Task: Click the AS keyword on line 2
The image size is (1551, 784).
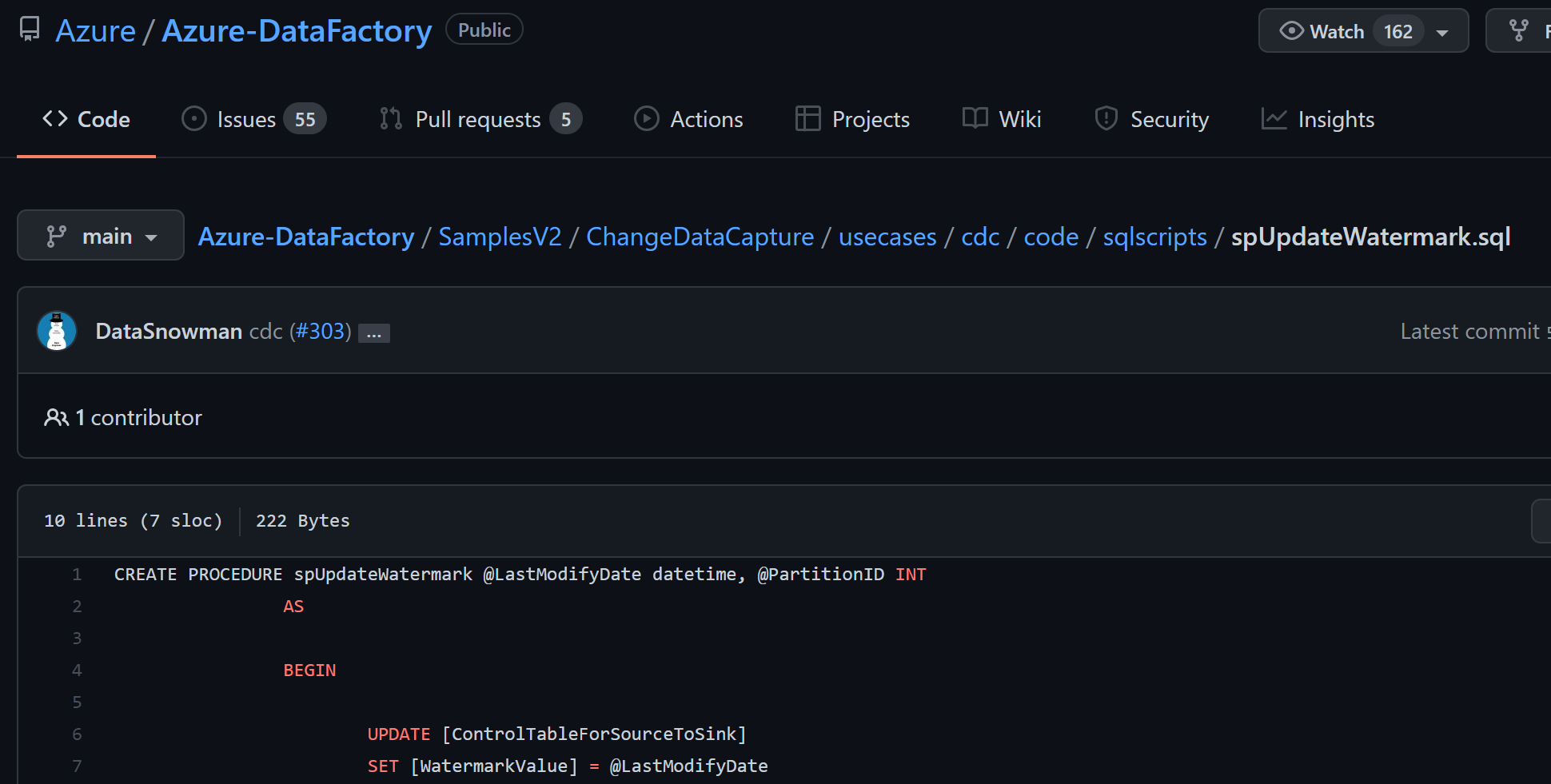Action: pos(293,606)
